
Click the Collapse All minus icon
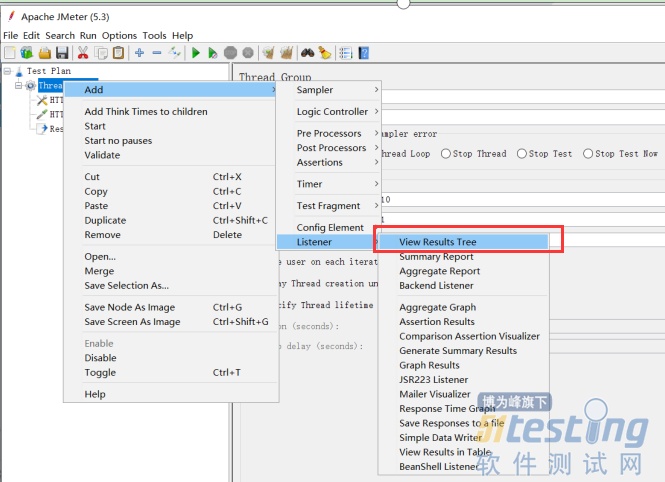point(157,53)
